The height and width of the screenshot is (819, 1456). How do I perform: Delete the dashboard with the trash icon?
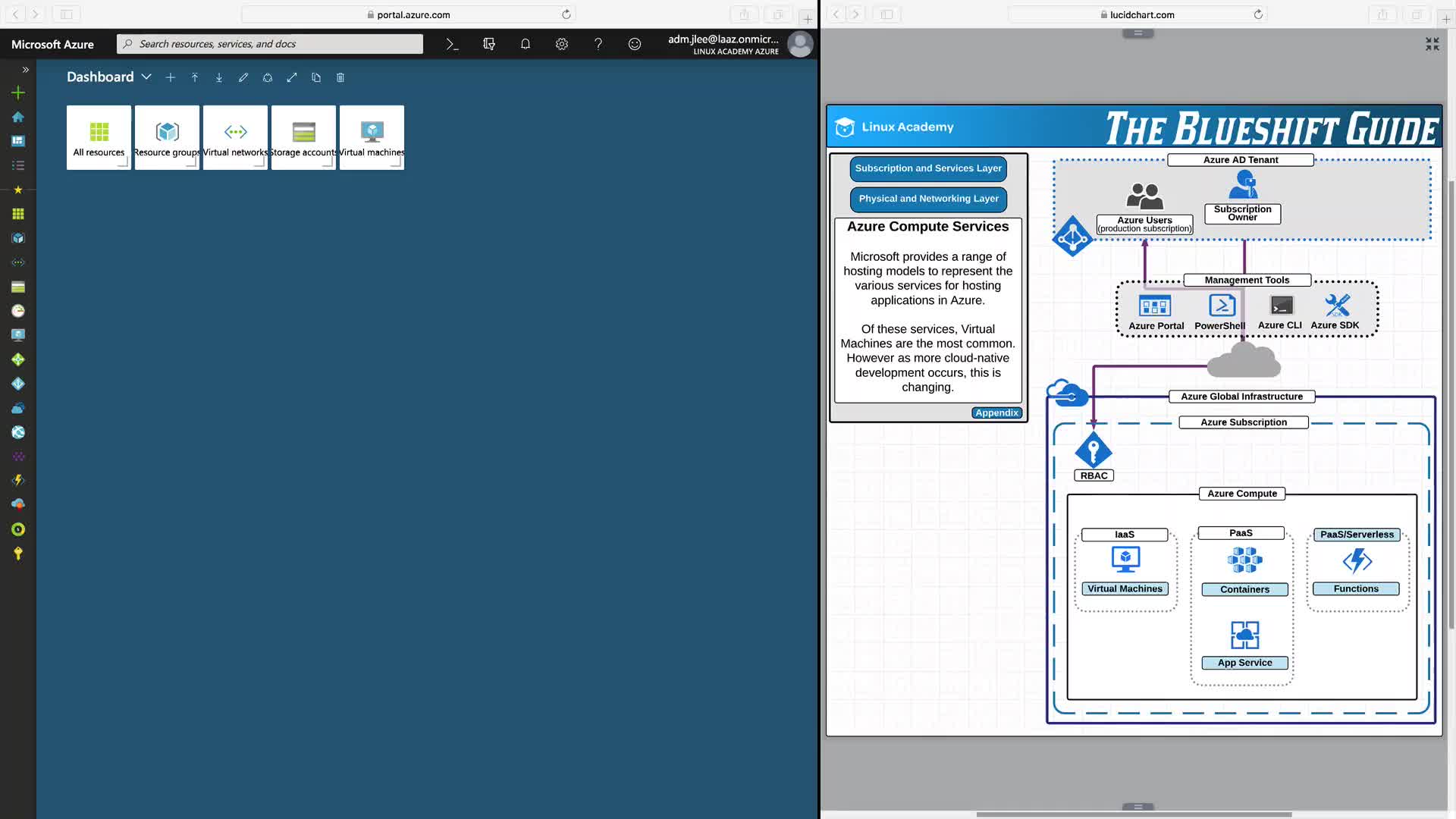click(x=340, y=77)
